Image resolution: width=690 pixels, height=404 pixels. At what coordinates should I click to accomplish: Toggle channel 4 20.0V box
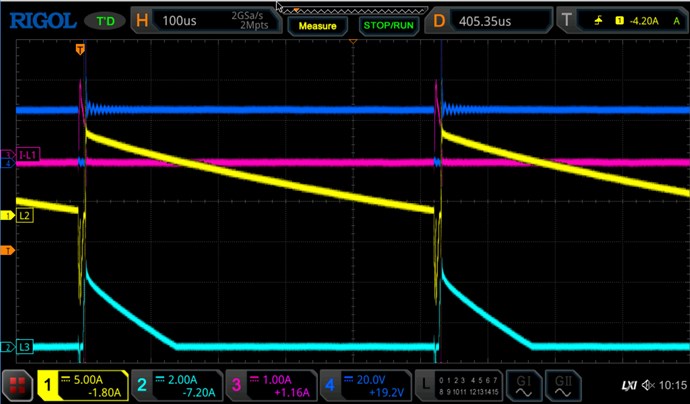pos(365,386)
